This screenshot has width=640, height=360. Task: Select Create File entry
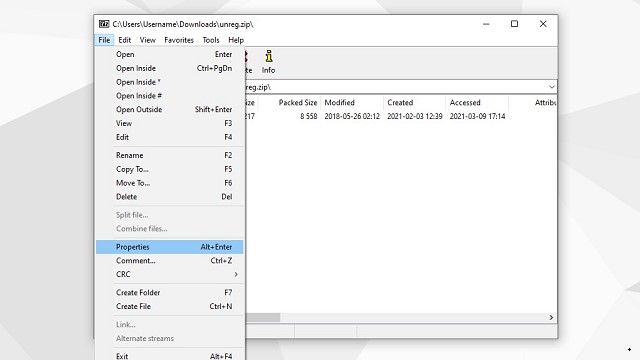[169, 306]
